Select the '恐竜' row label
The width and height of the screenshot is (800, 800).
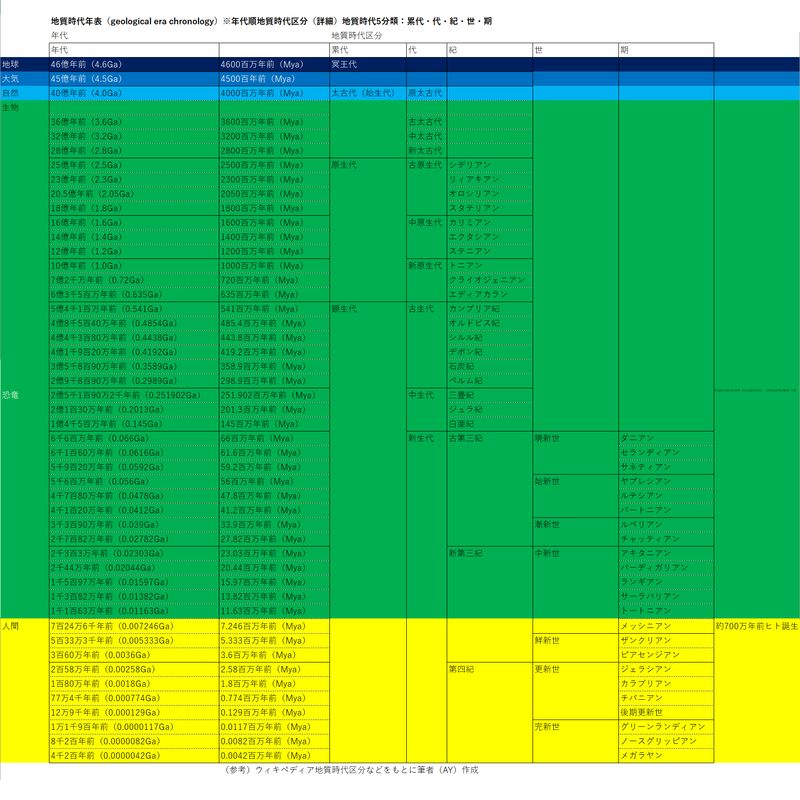[11, 395]
